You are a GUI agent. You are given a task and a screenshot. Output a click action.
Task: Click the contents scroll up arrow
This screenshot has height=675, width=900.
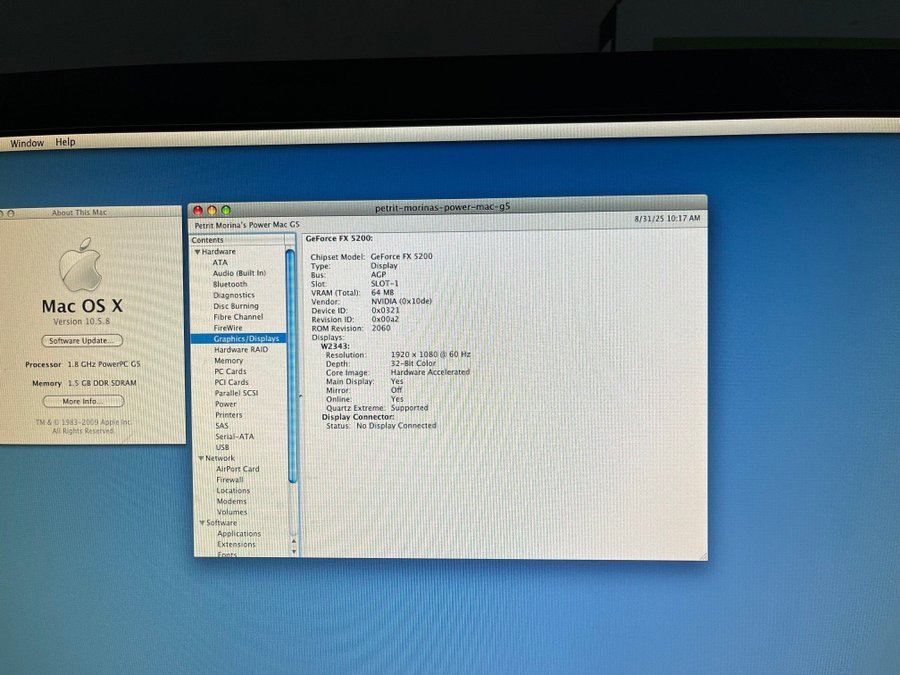pyautogui.click(x=294, y=541)
